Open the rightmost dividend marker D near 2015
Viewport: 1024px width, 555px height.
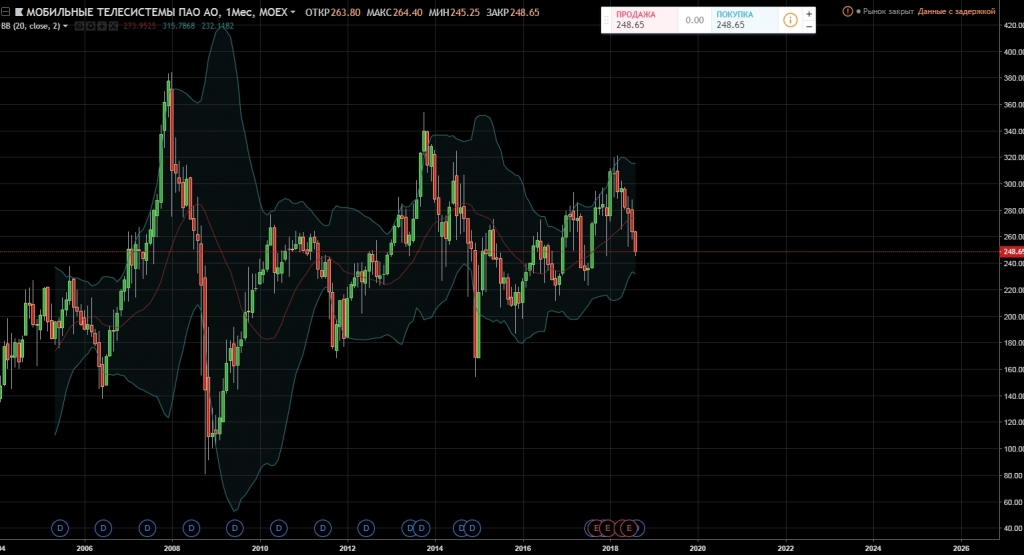pos(472,528)
